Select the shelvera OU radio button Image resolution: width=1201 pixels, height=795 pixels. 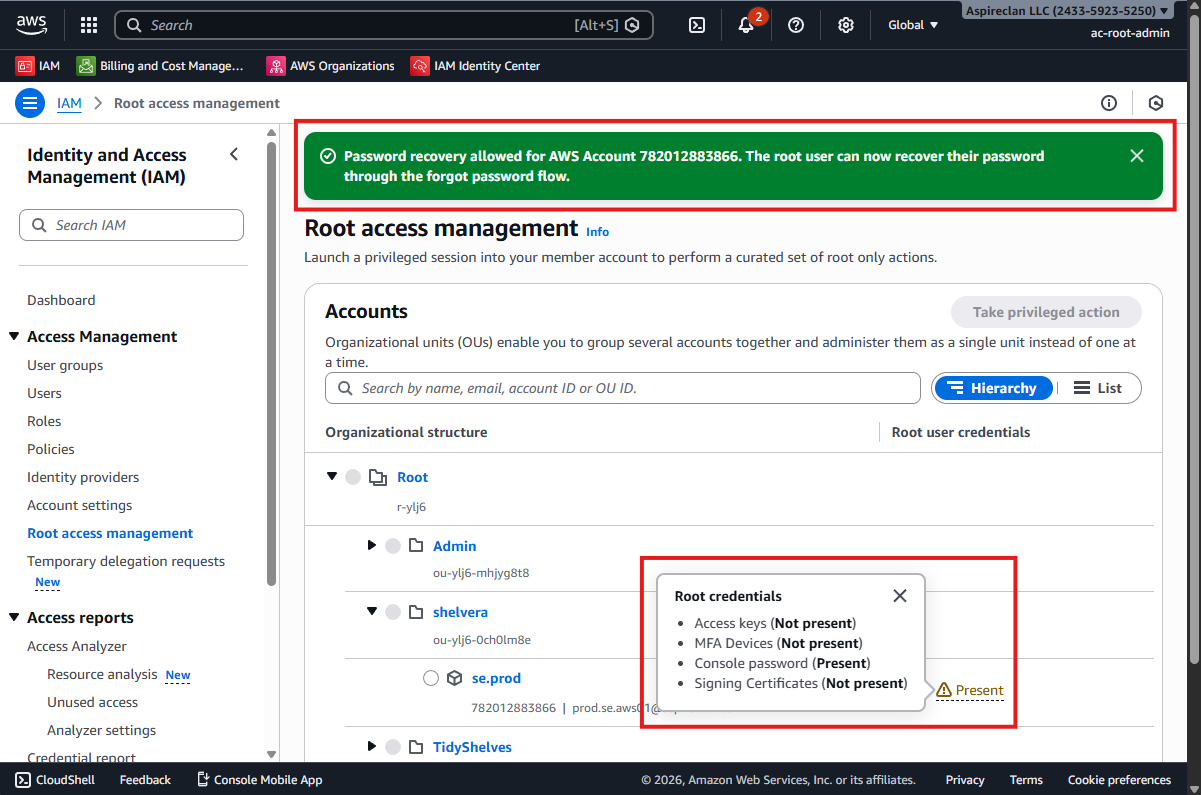tap(393, 612)
